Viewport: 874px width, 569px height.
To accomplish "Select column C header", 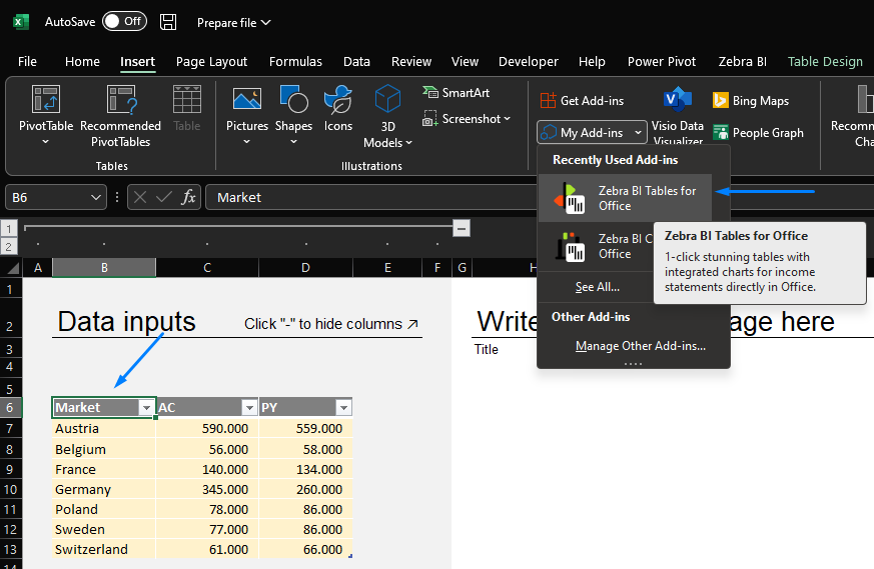I will point(207,268).
